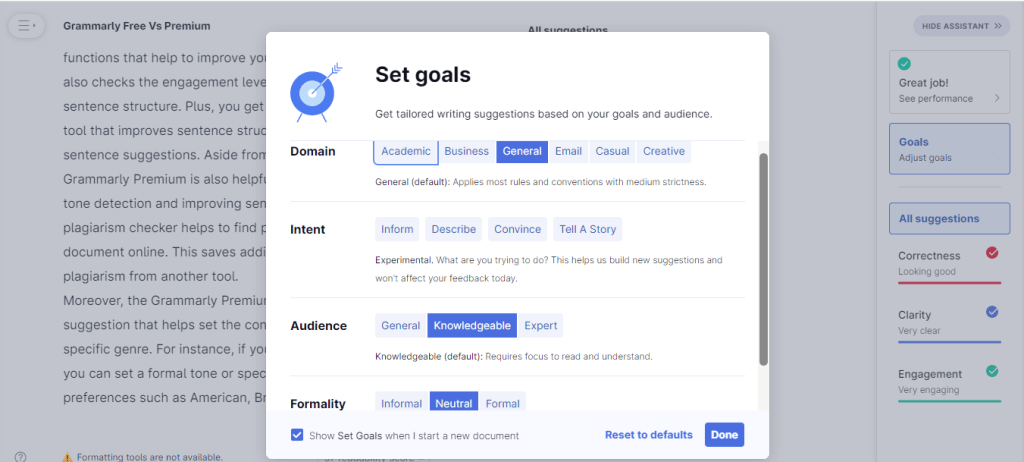Click the Set goals heading

click(423, 74)
